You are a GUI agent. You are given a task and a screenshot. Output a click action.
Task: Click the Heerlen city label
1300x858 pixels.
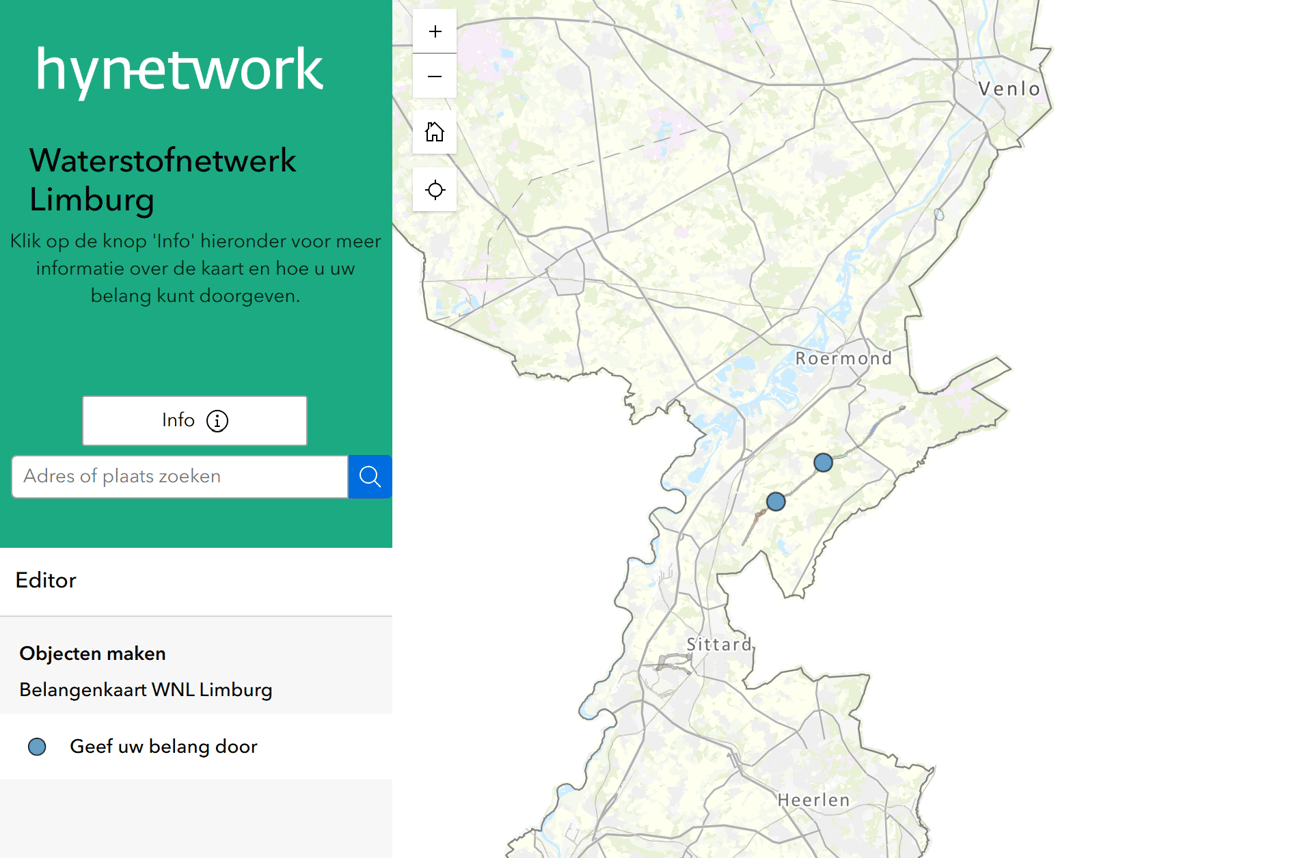(813, 800)
